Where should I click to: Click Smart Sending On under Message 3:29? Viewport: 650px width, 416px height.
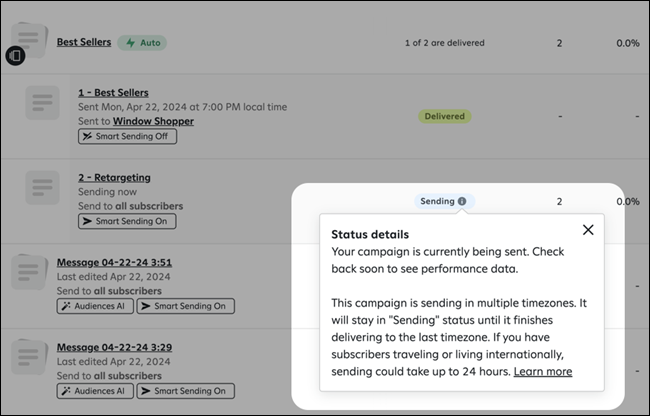[186, 391]
